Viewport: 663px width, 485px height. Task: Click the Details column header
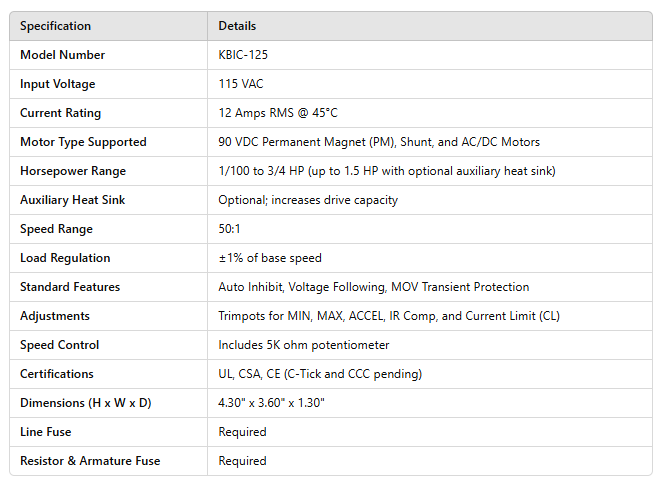[x=237, y=26]
